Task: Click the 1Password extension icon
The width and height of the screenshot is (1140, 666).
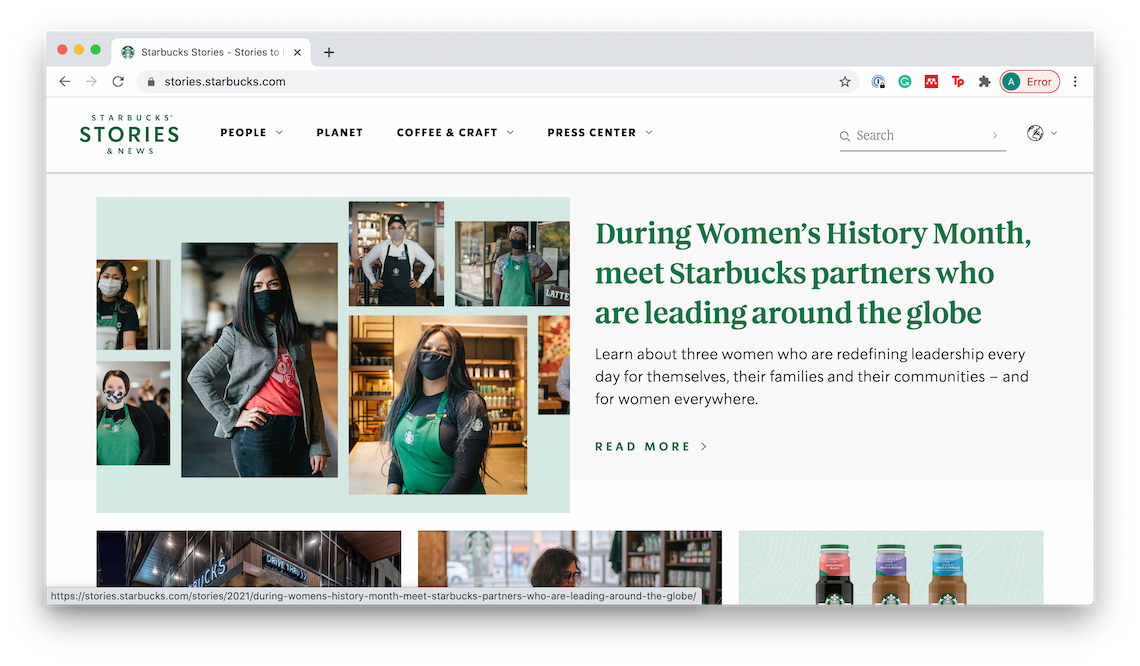Action: coord(878,81)
